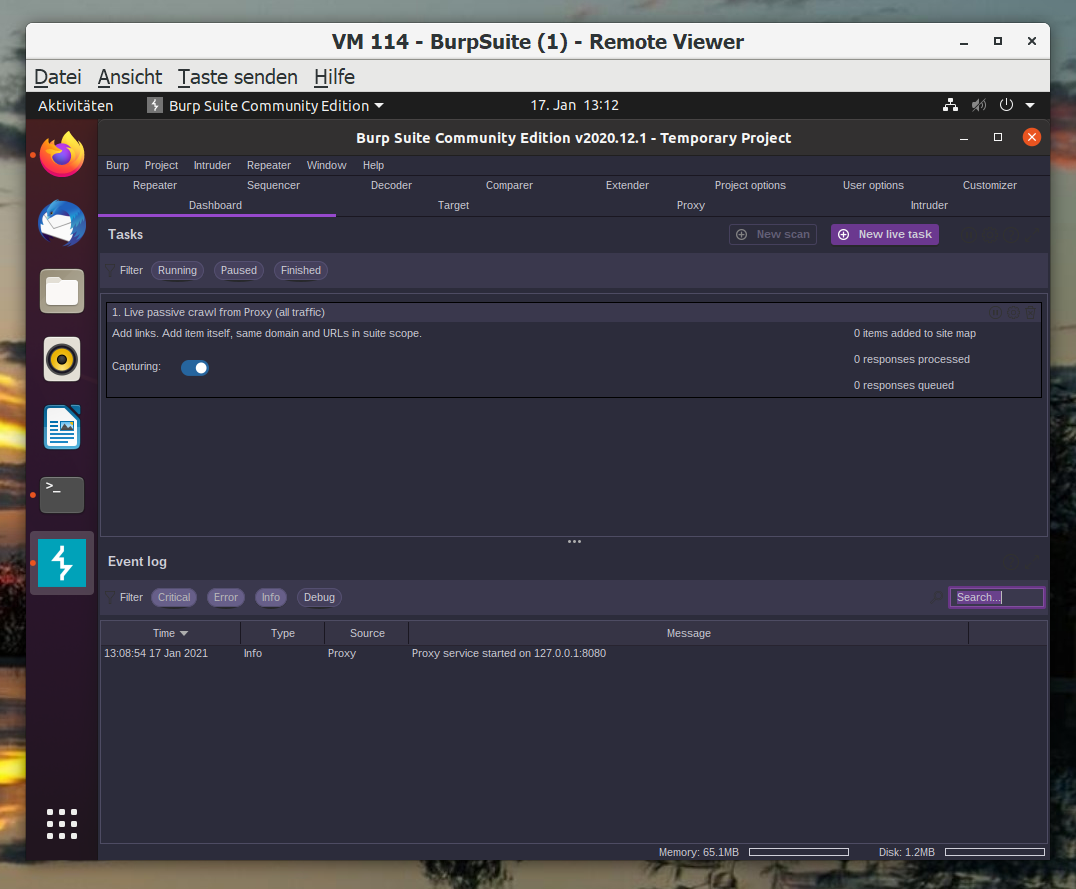Screen dimensions: 1076x889
Task: Open Aktivitäten in the top bar
Action: [75, 105]
